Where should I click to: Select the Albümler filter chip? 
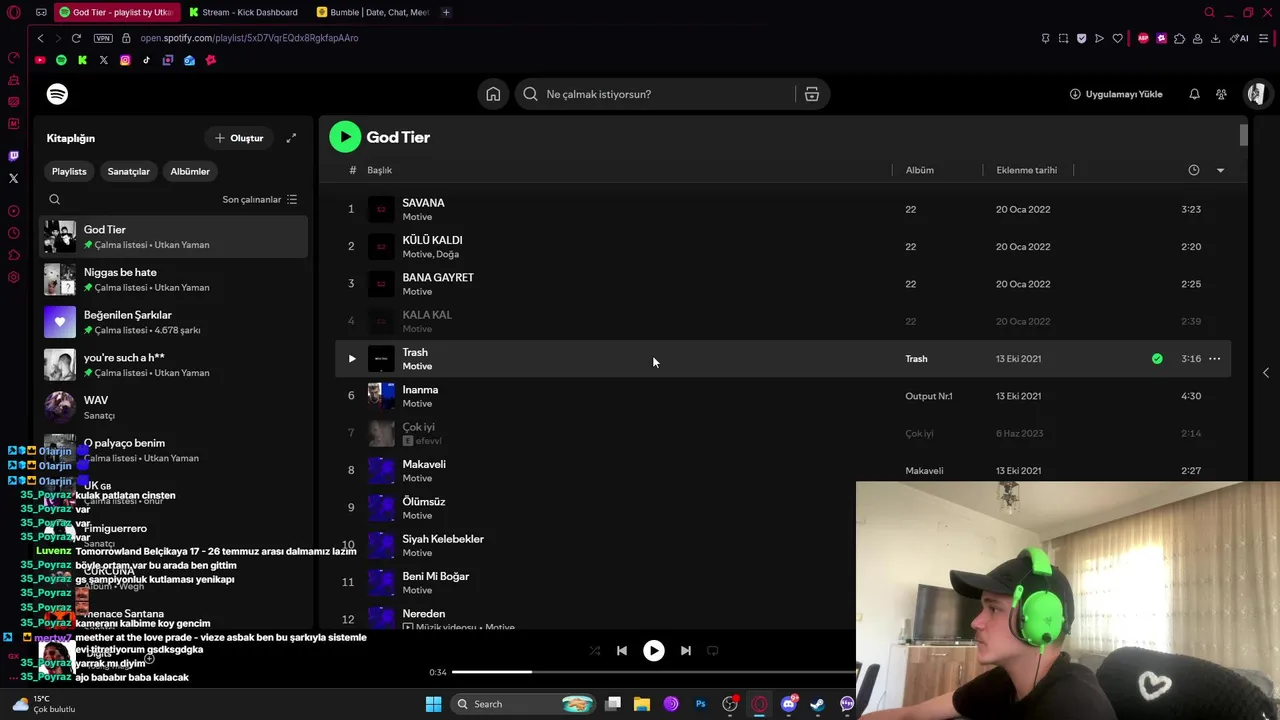(190, 171)
